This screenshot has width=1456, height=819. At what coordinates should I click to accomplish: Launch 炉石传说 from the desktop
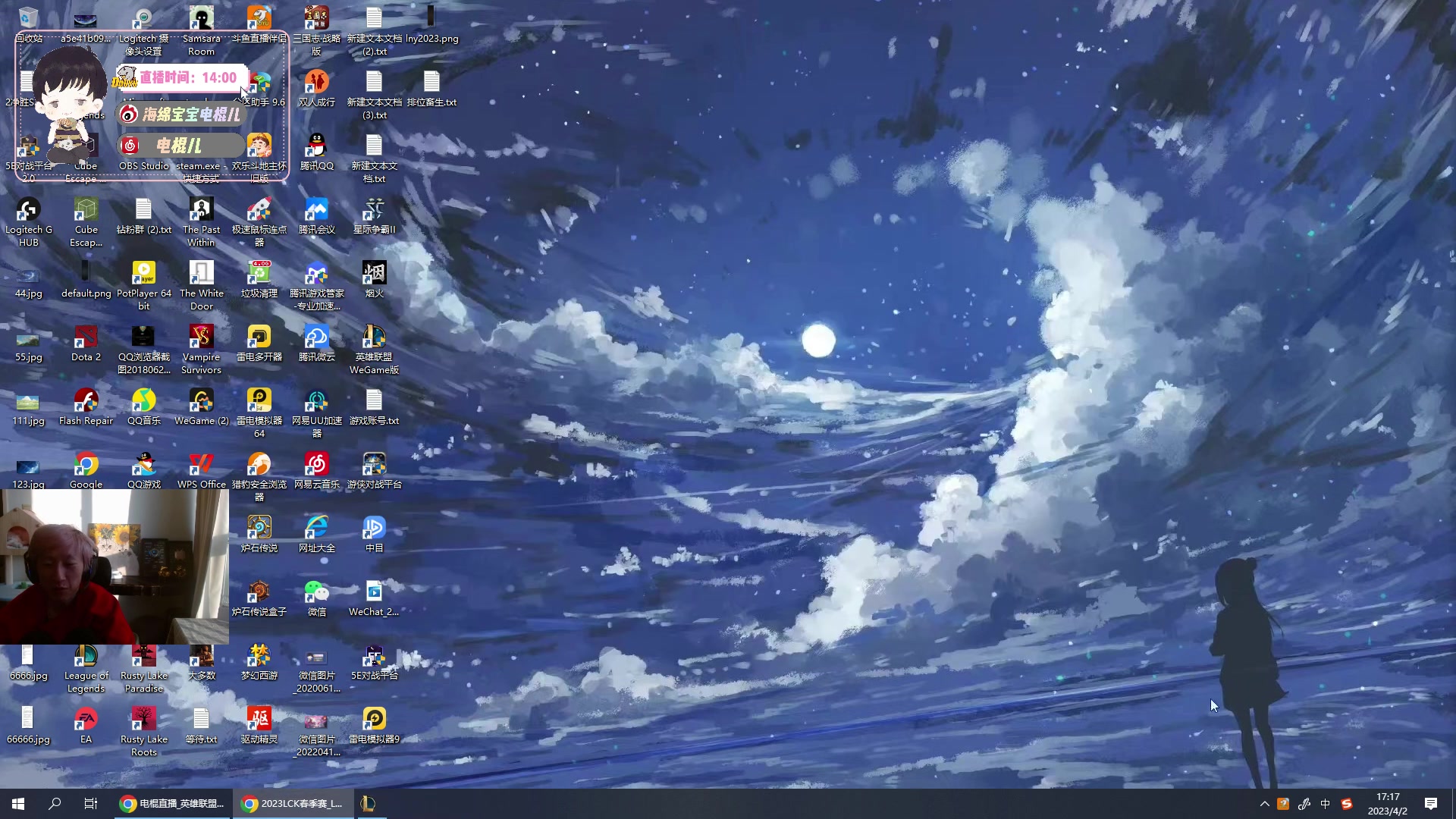coord(259,534)
